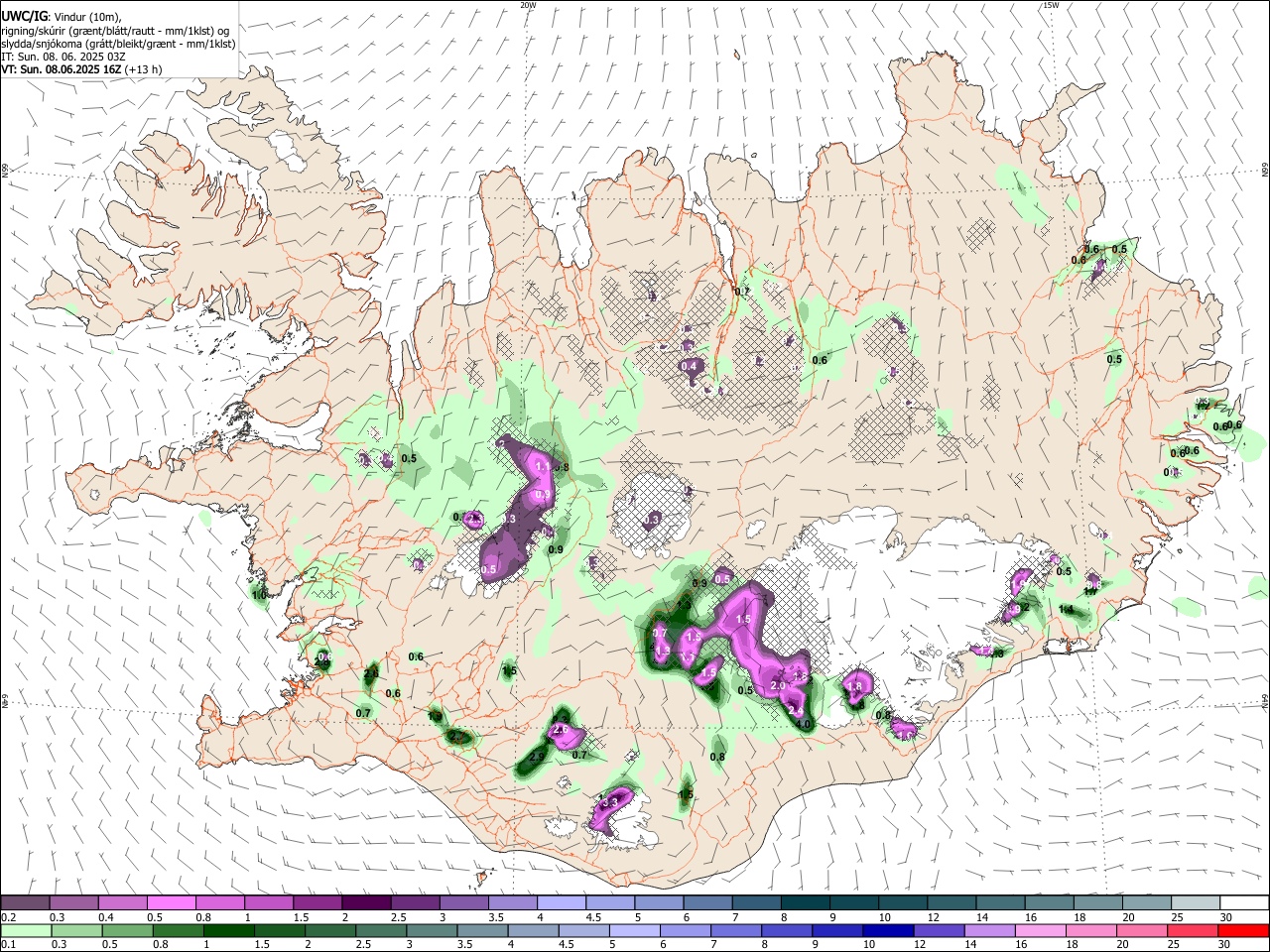
Task: Select the darkest purple 2–2.5 snow legend swatch
Action: 365,903
